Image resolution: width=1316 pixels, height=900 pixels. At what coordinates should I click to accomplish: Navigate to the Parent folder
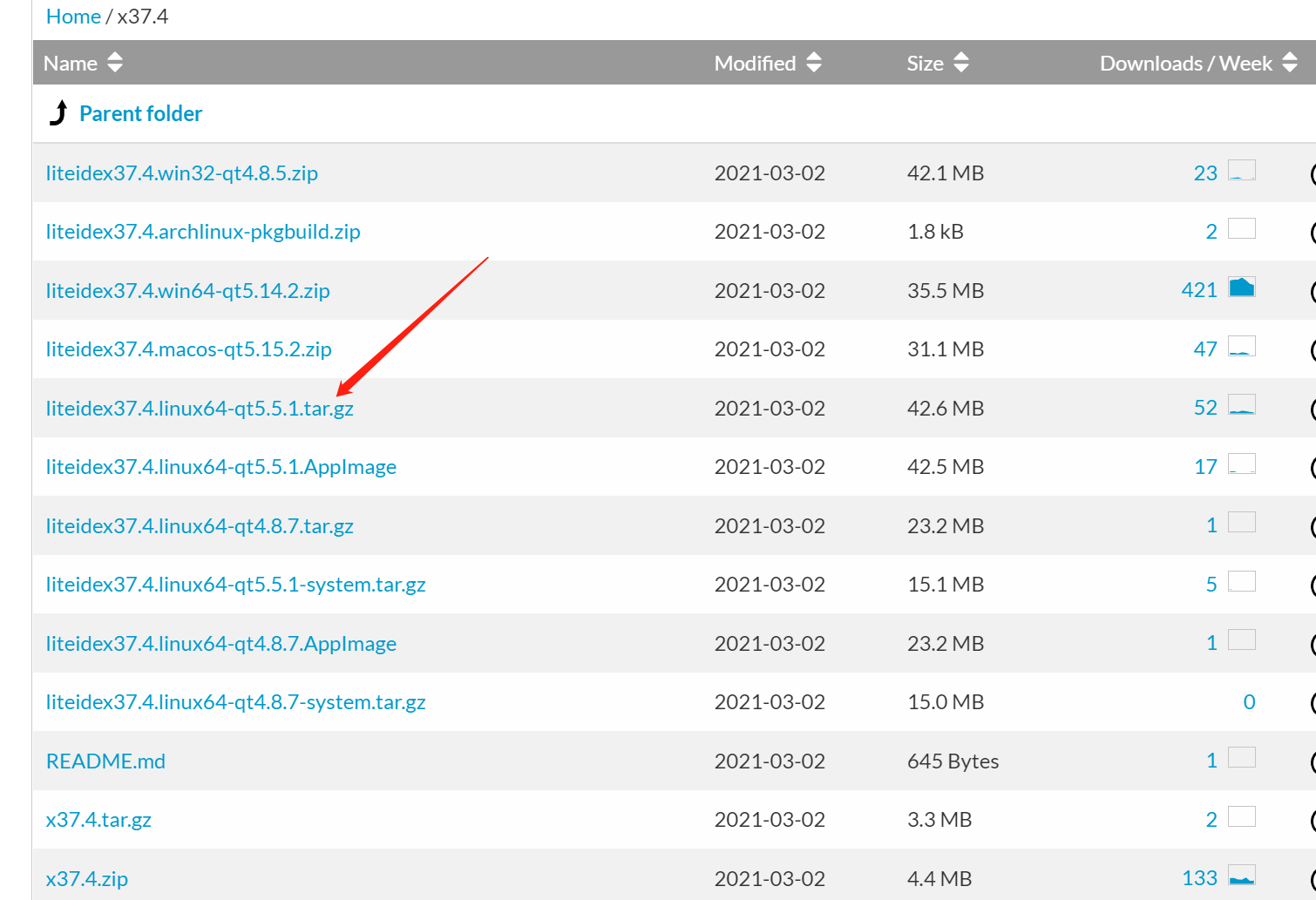pos(140,113)
